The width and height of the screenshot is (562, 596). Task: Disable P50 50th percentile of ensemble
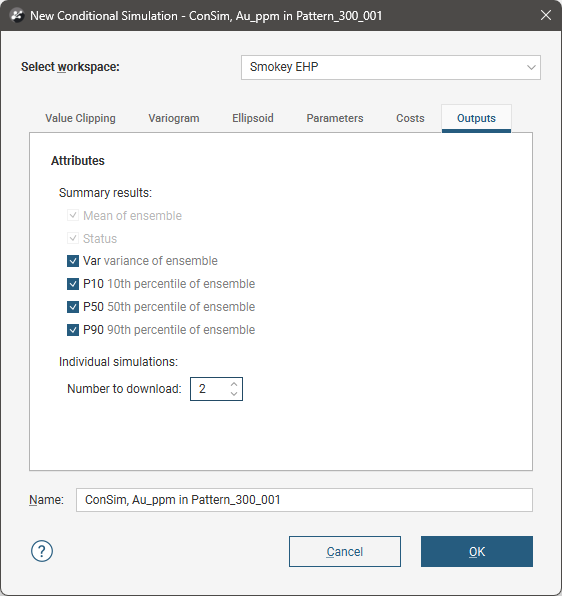click(x=73, y=307)
